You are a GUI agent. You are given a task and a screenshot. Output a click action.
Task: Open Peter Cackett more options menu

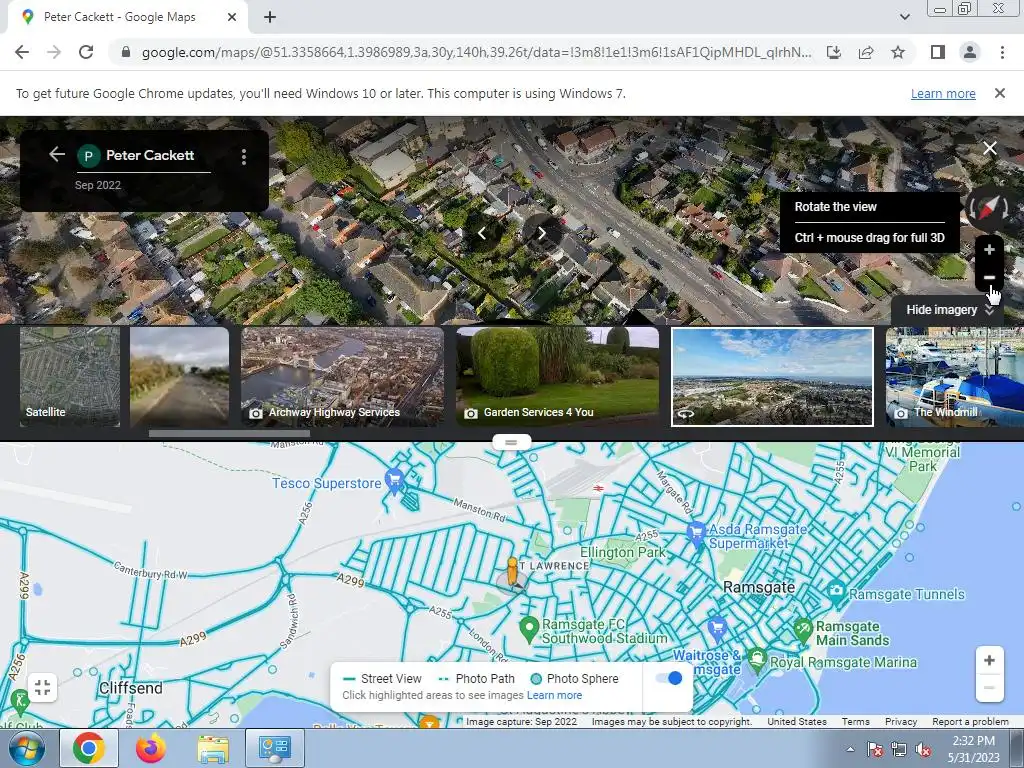(244, 156)
